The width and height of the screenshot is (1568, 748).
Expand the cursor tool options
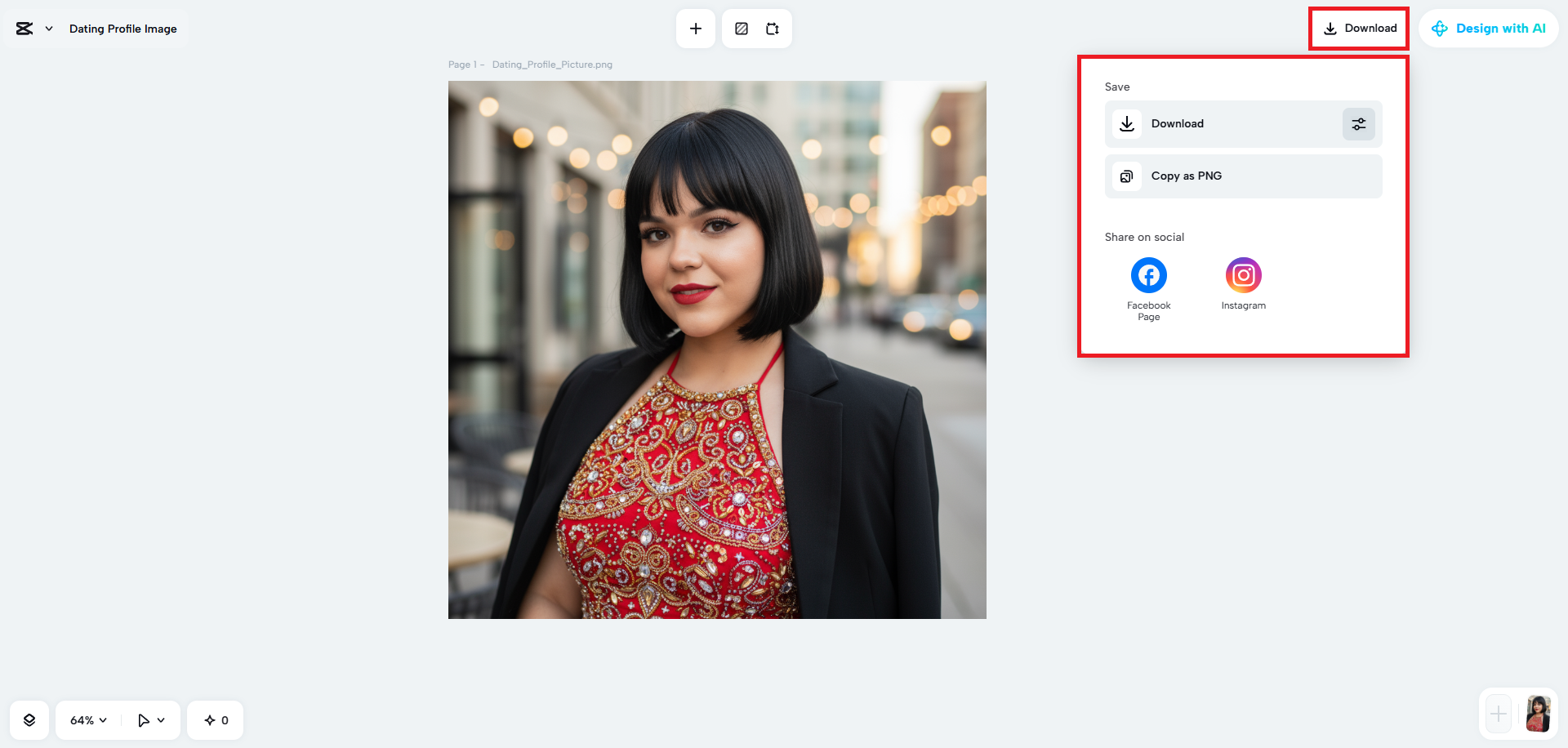[160, 719]
